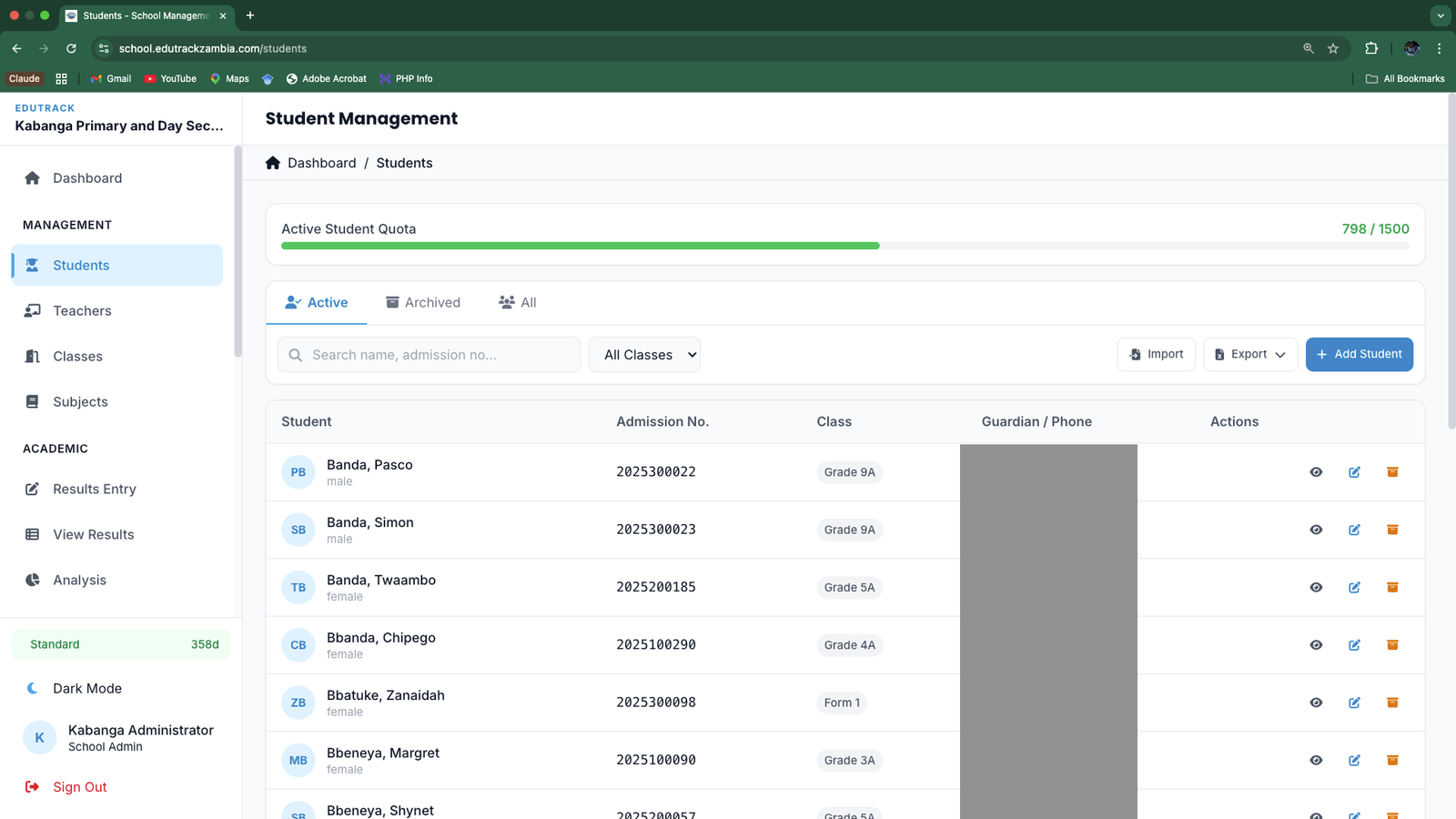Click the home icon in the breadcrumb

pos(273,163)
